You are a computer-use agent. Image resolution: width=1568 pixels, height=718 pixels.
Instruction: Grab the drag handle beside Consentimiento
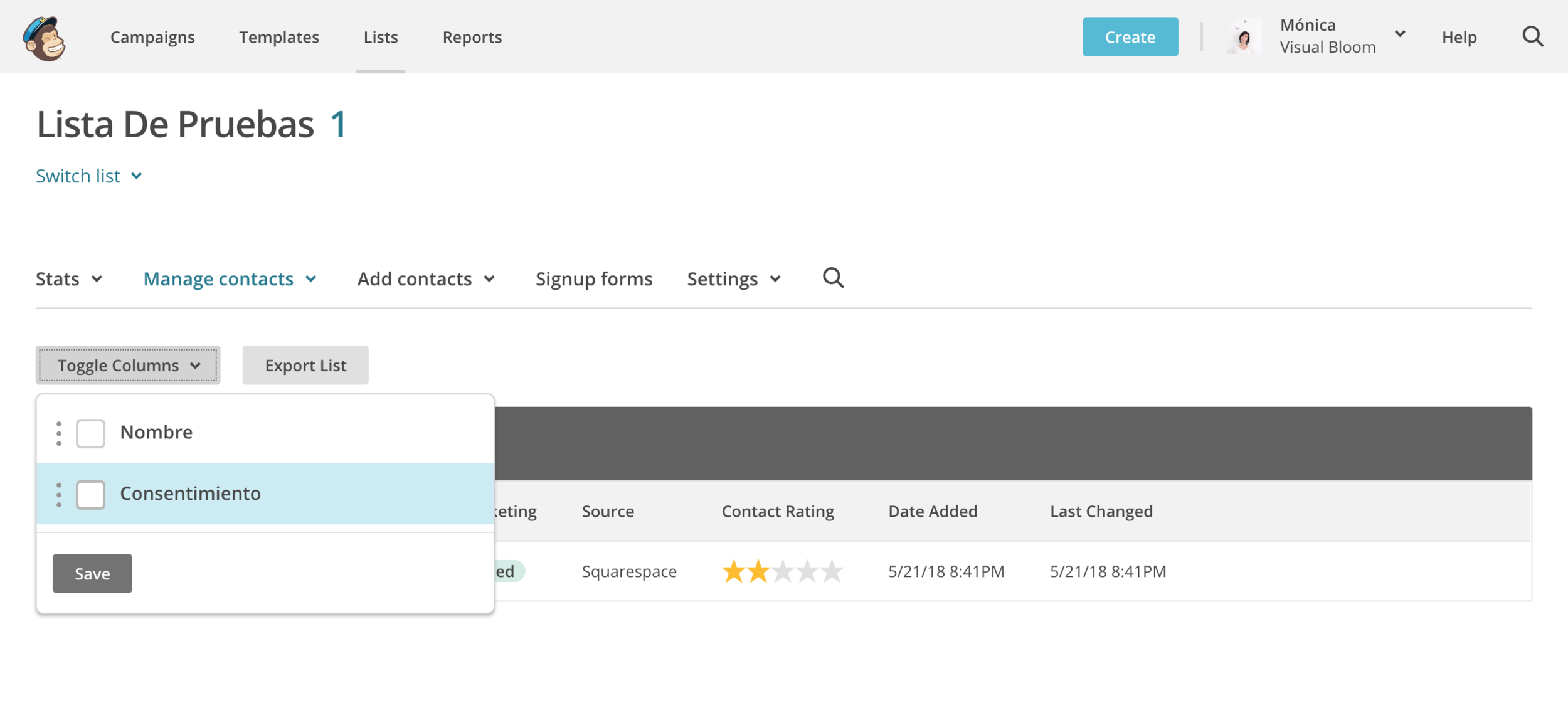tap(59, 495)
